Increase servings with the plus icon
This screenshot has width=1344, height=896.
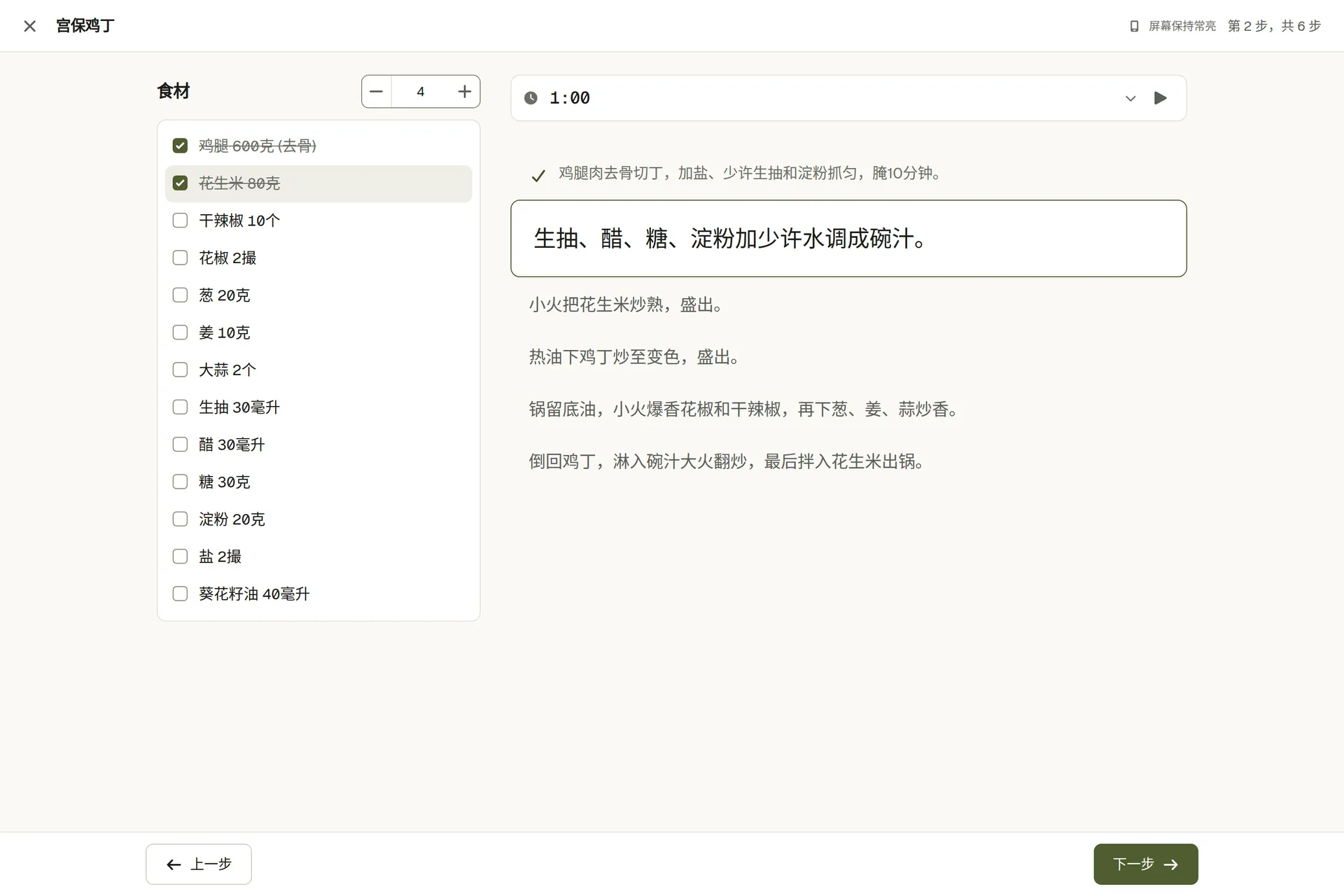click(x=465, y=92)
